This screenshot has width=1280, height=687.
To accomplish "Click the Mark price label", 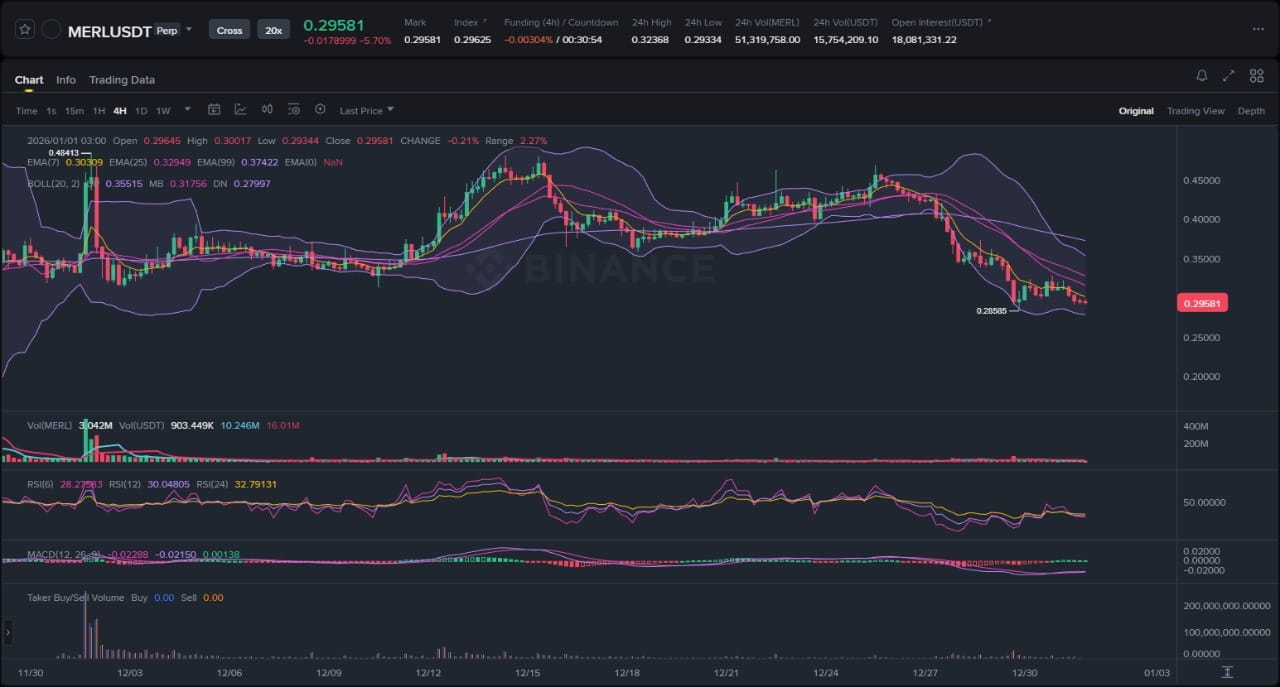I will (415, 22).
